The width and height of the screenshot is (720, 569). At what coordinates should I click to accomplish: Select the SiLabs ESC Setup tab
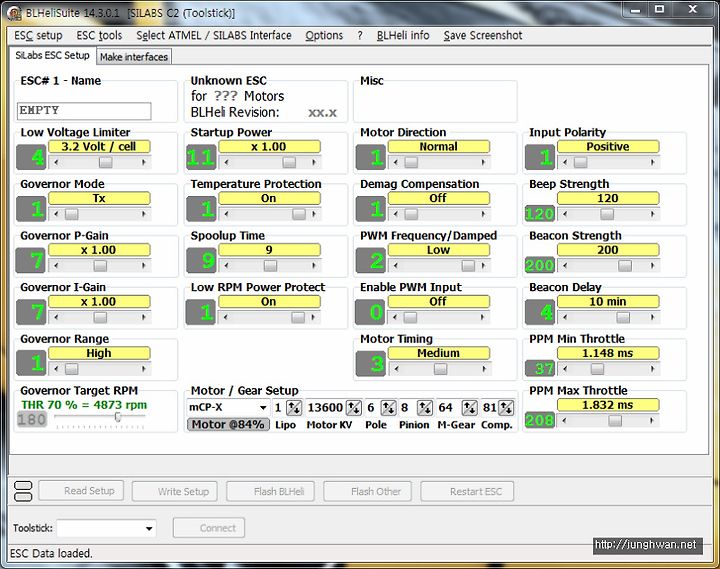52,55
